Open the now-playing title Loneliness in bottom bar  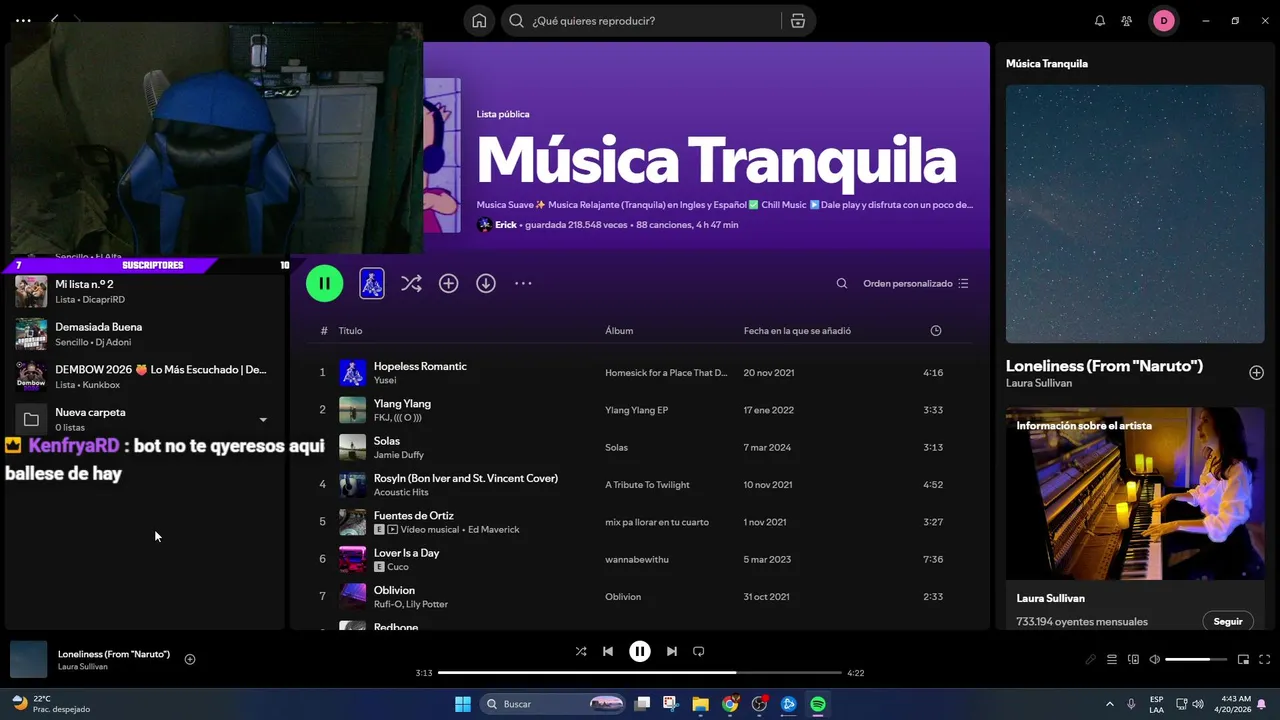(114, 654)
